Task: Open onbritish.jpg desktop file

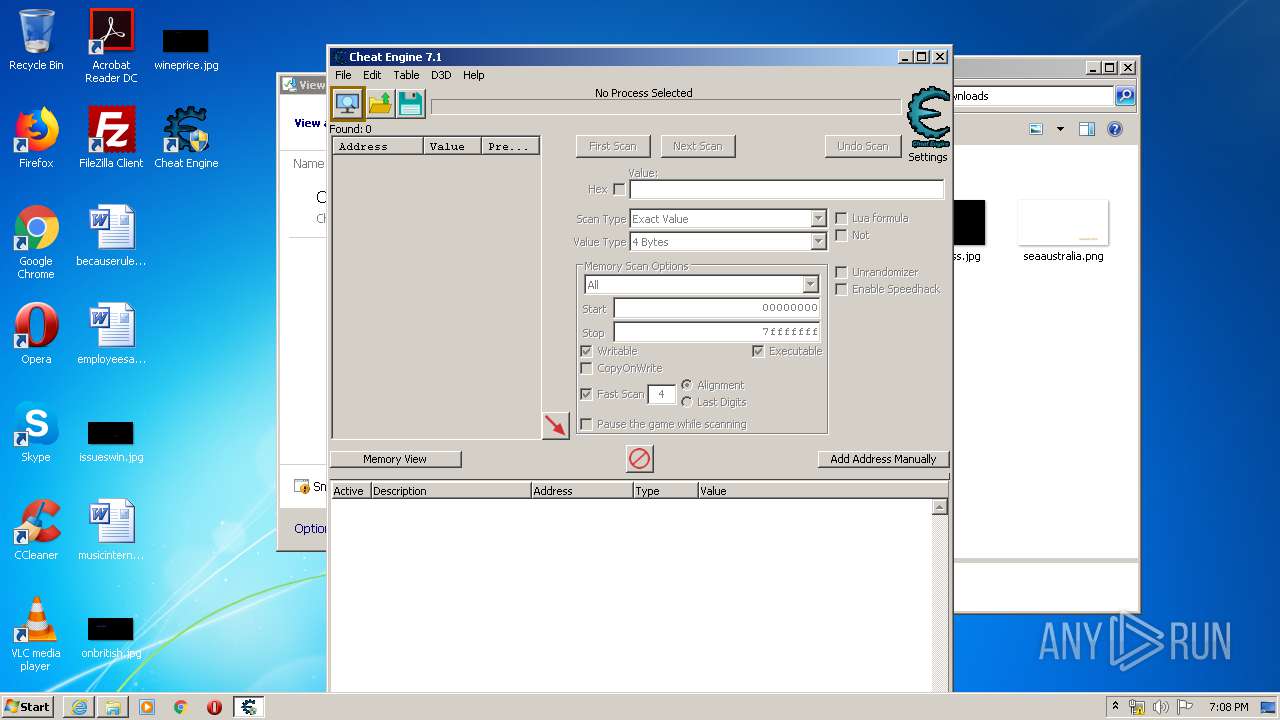Action: 111,638
